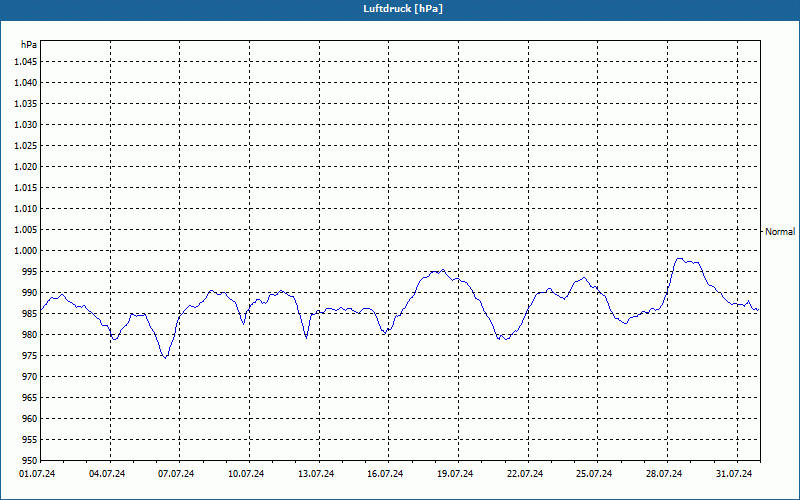Click the 975 axis value
800x500 pixels.
[x=30, y=356]
